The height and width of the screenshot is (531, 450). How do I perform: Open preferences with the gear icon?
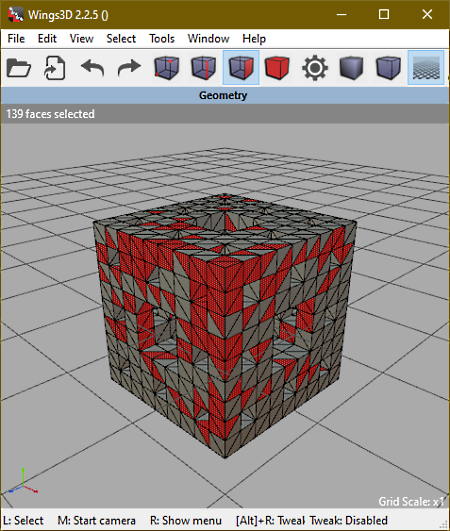point(315,68)
